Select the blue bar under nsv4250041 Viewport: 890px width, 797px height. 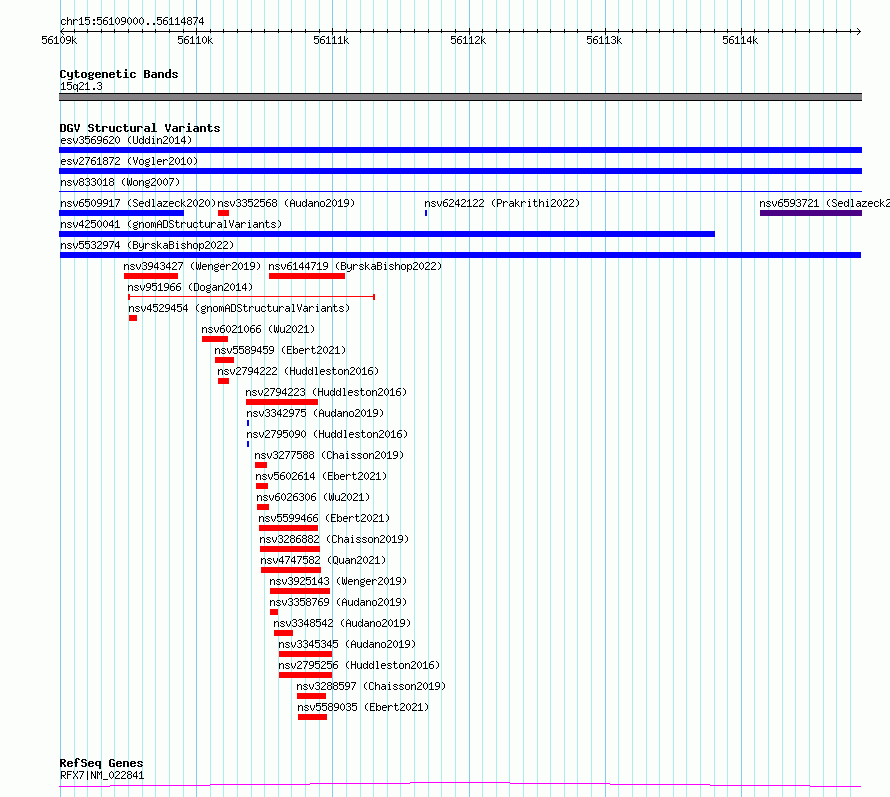tap(387, 234)
